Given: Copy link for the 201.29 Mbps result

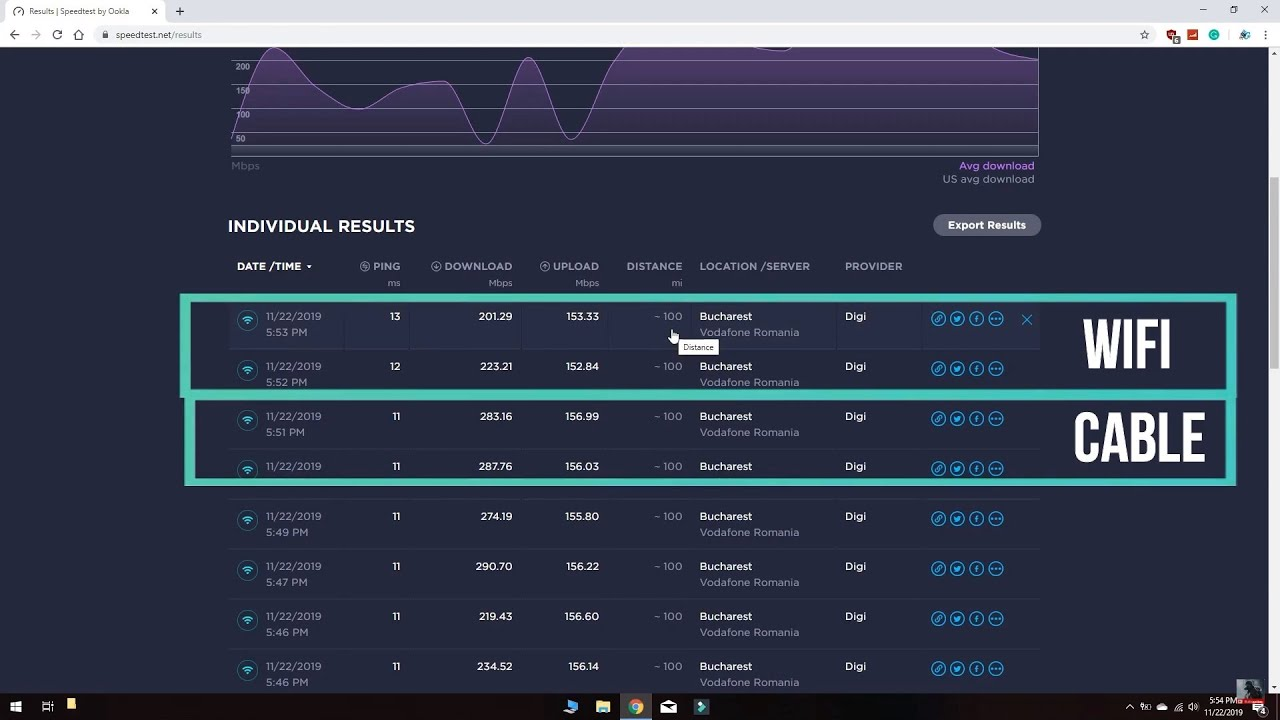Looking at the screenshot, I should point(938,319).
